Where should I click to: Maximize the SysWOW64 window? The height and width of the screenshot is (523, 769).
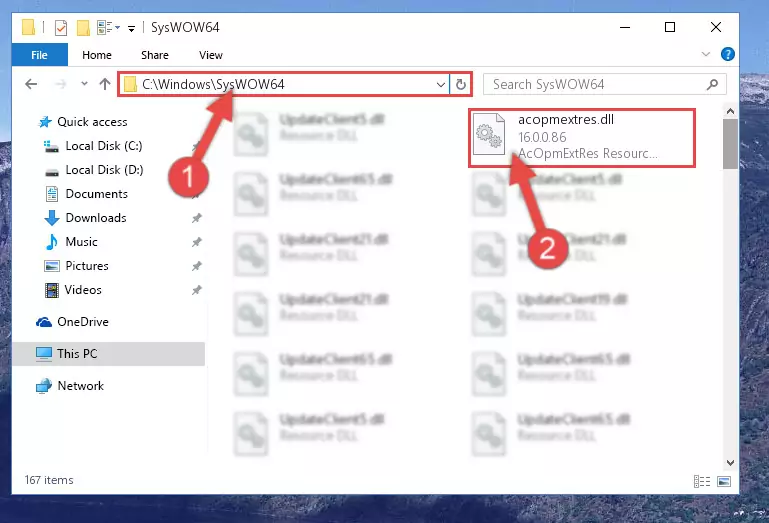point(670,27)
